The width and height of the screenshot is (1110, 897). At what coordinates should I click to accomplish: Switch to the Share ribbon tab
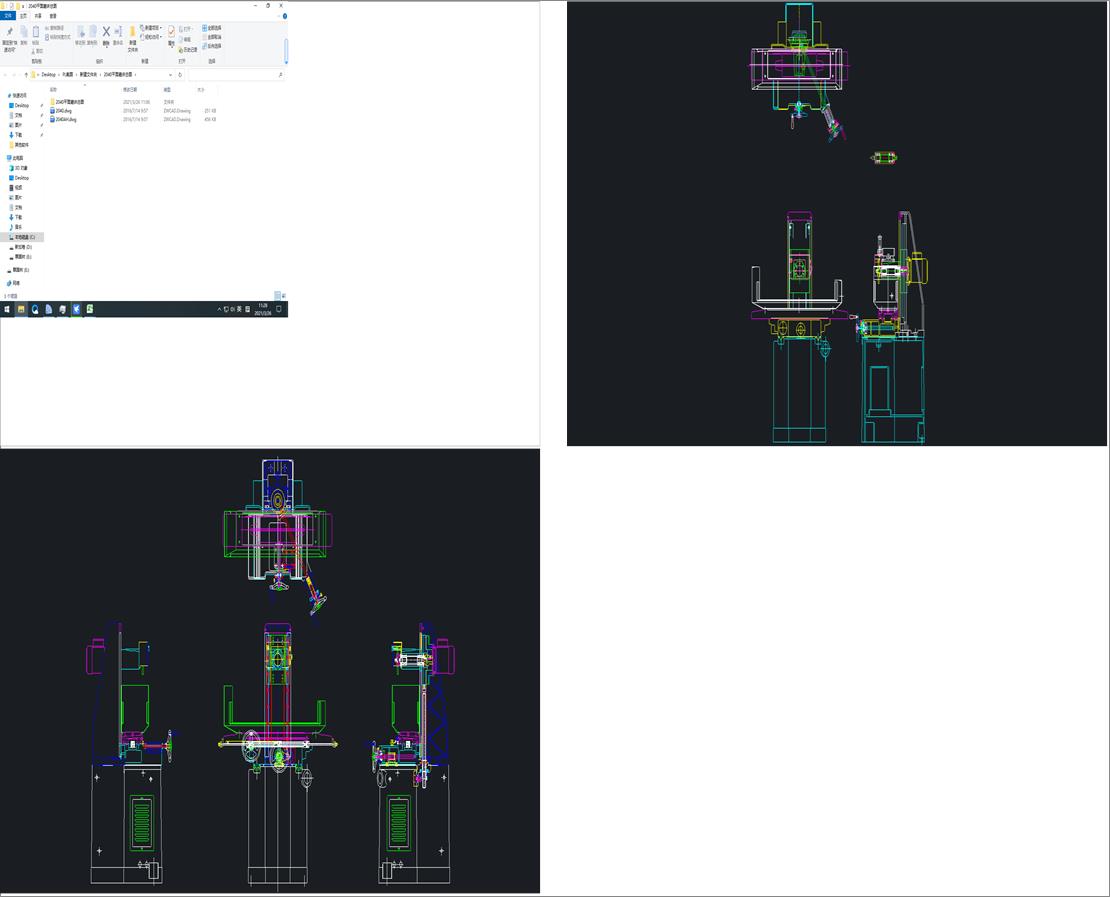(x=38, y=16)
